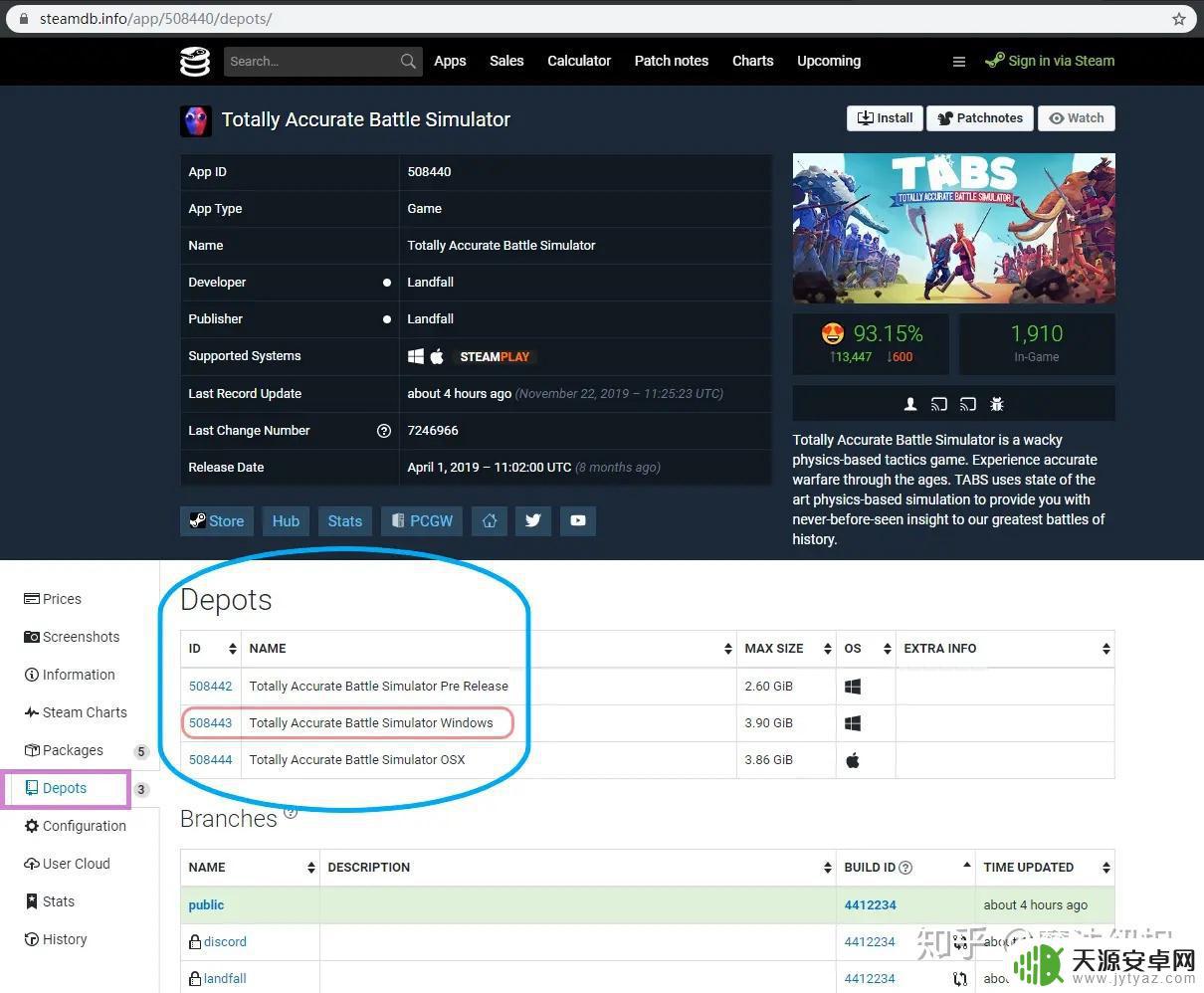This screenshot has width=1204, height=993.
Task: Open Charts in the navbar
Action: (752, 61)
